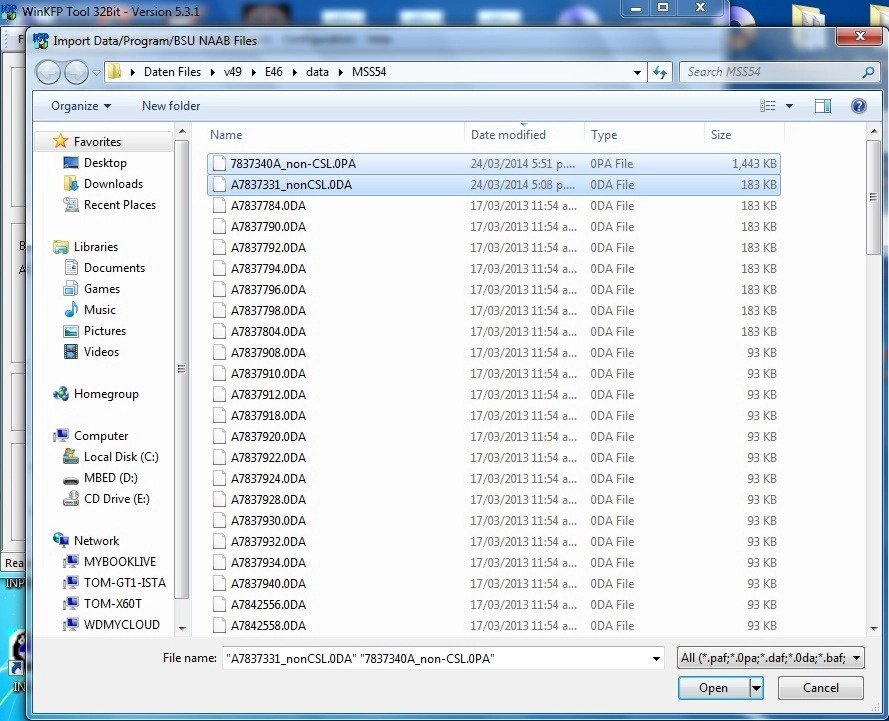Image resolution: width=889 pixels, height=721 pixels.
Task: Click the search magnifier icon
Action: tap(868, 72)
